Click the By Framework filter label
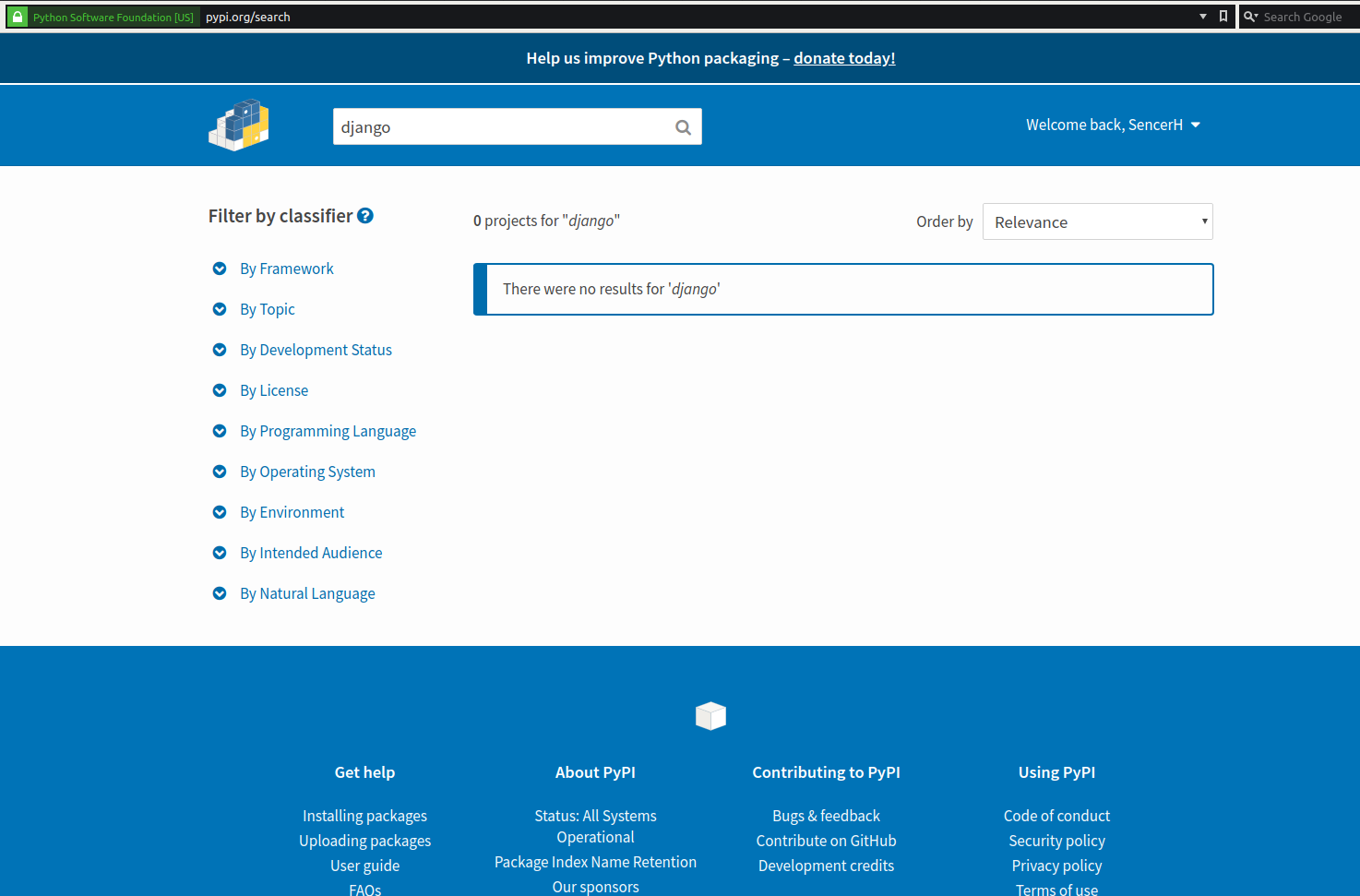This screenshot has height=896, width=1360. point(287,269)
